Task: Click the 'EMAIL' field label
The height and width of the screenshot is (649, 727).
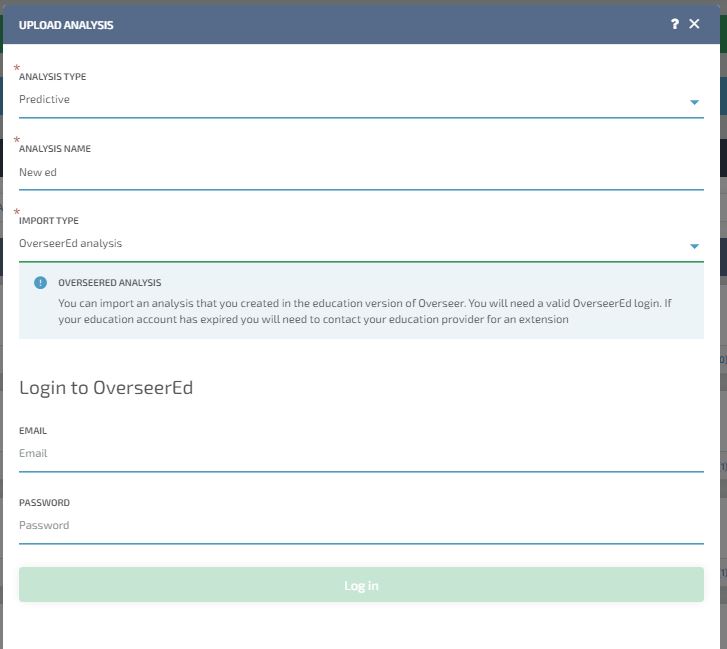Action: [x=33, y=431]
